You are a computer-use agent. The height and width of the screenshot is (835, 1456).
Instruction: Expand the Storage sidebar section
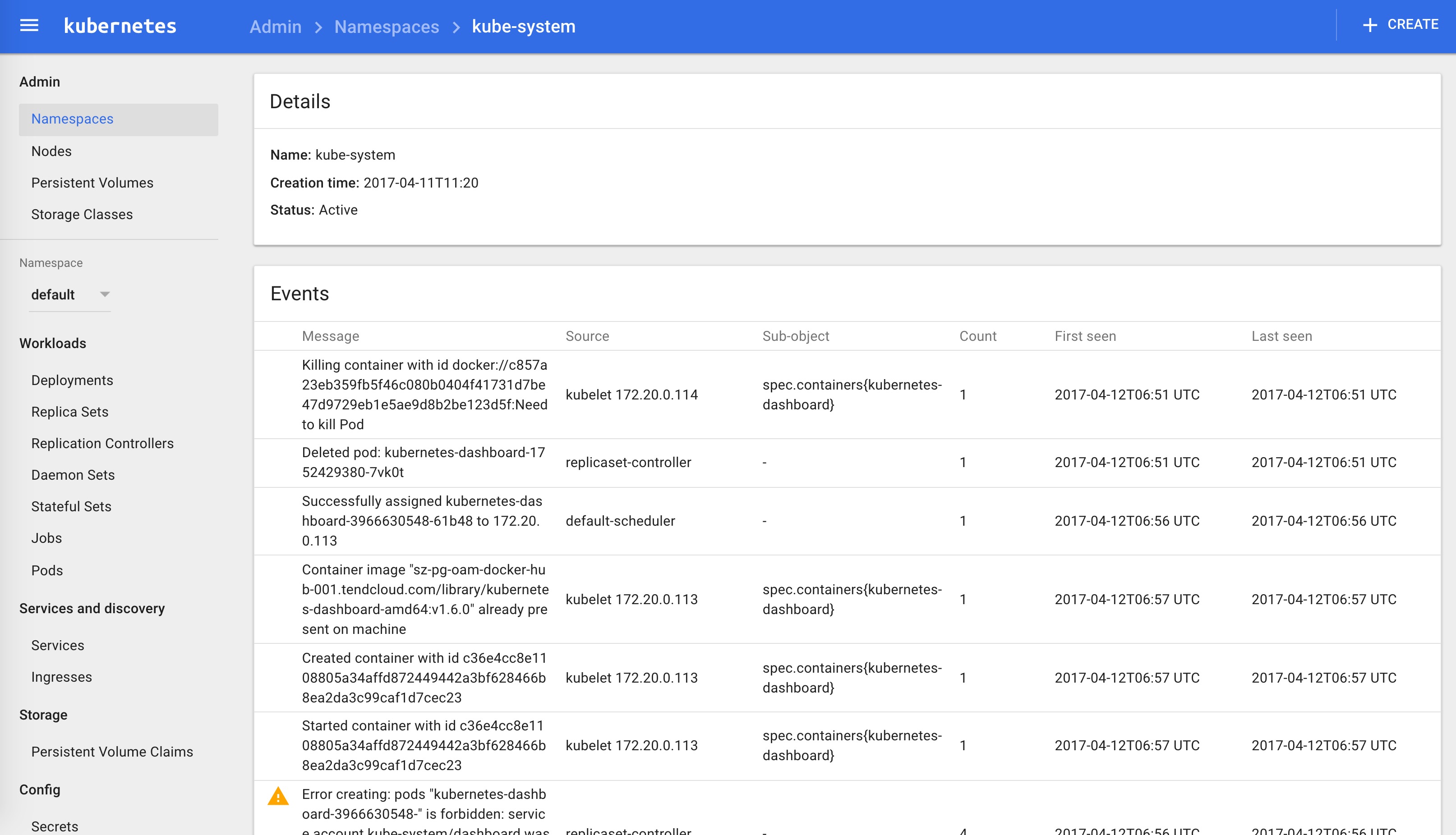pos(43,715)
